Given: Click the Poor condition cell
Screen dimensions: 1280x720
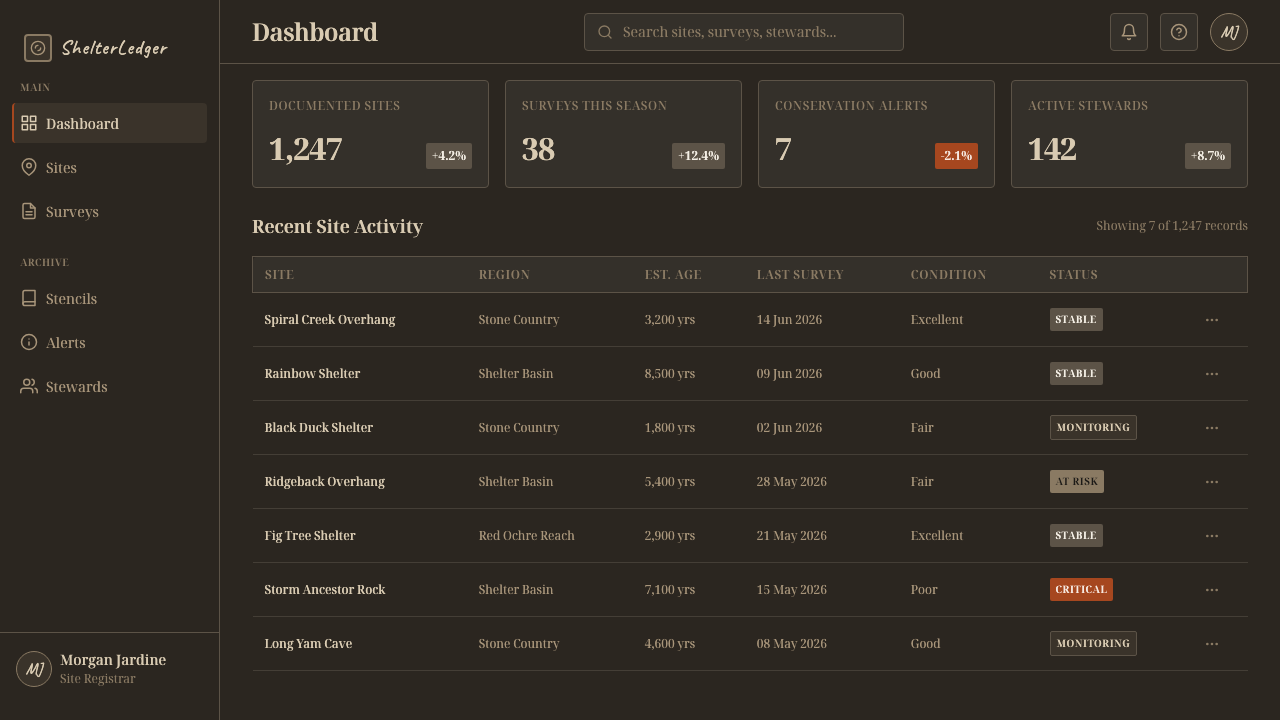Looking at the screenshot, I should (x=924, y=590).
